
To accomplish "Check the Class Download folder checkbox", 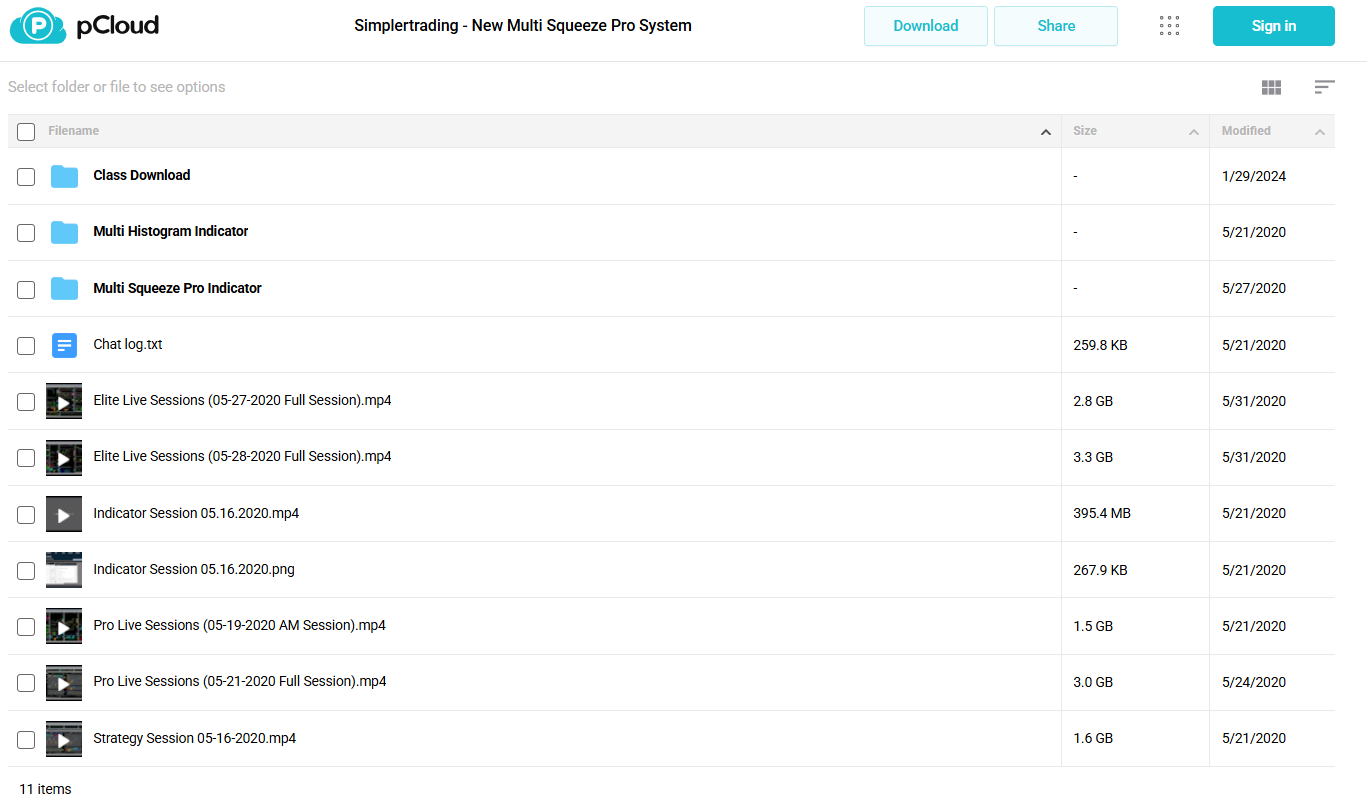I will pos(26,177).
